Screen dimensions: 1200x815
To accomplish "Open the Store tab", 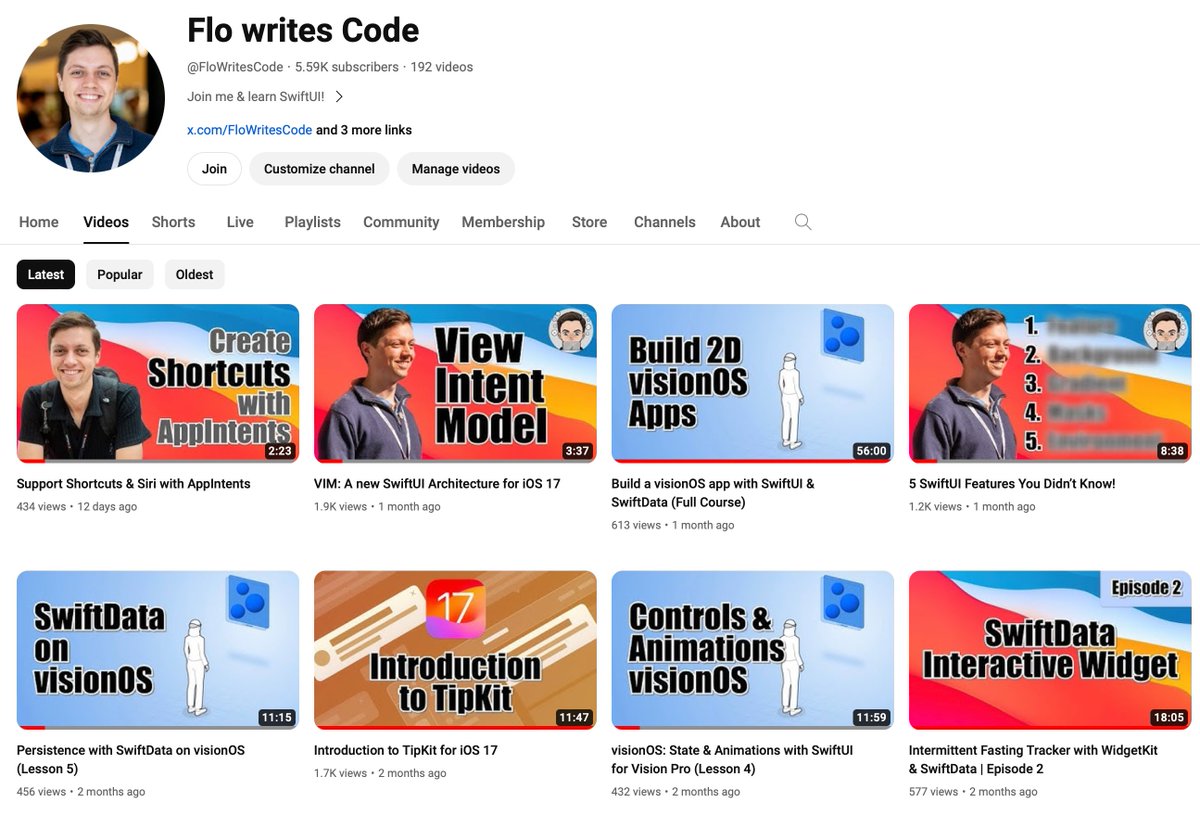I will click(589, 222).
